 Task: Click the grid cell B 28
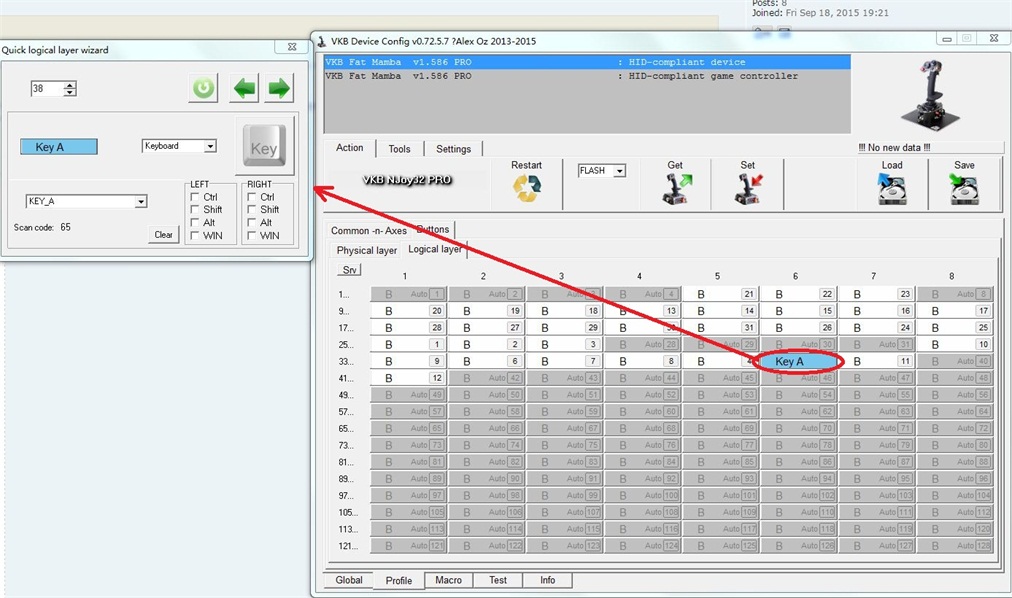(x=409, y=328)
